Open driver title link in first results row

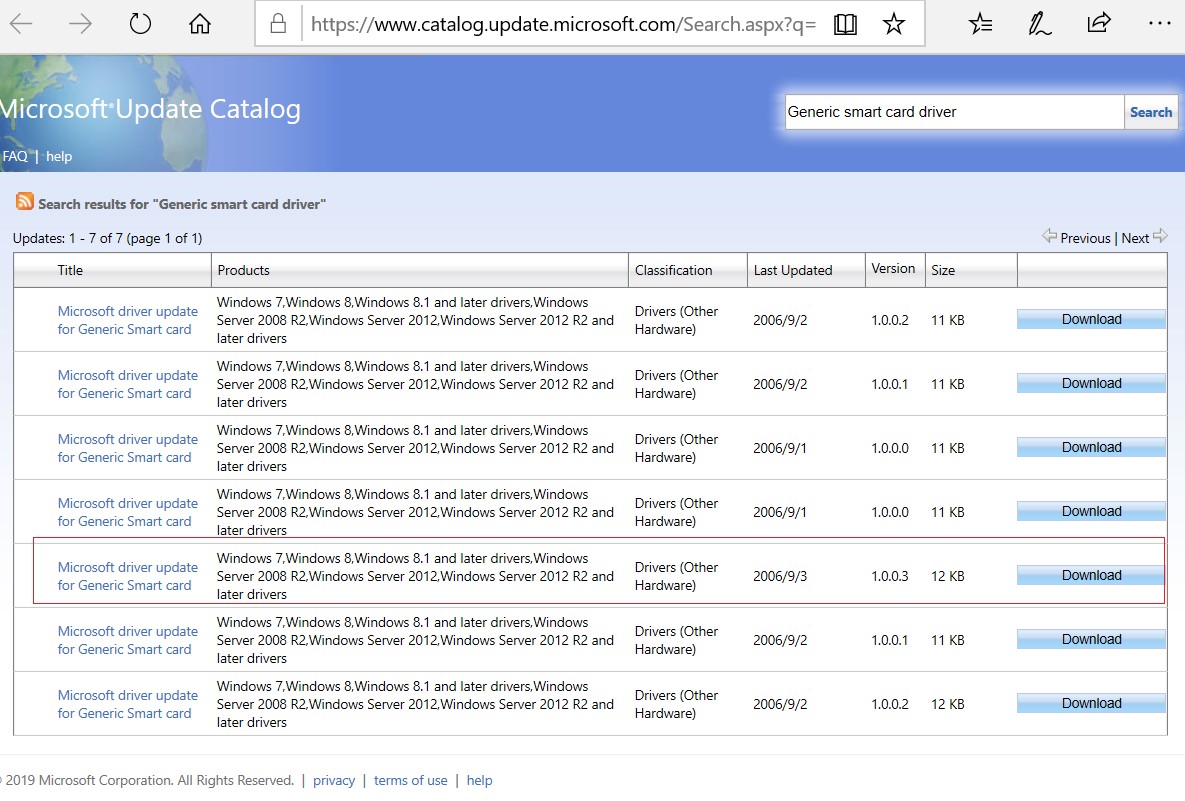tap(128, 320)
